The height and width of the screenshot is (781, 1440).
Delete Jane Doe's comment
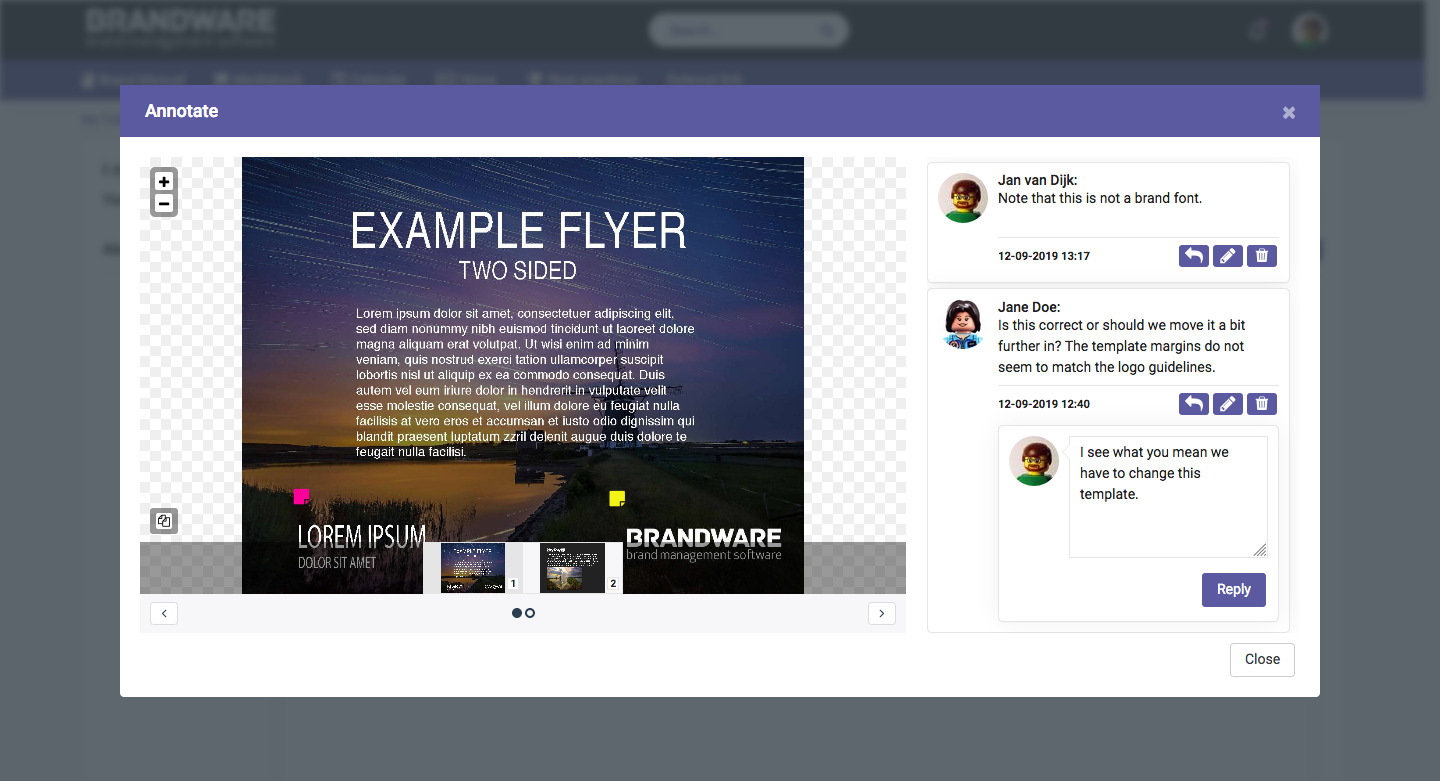pyautogui.click(x=1262, y=404)
